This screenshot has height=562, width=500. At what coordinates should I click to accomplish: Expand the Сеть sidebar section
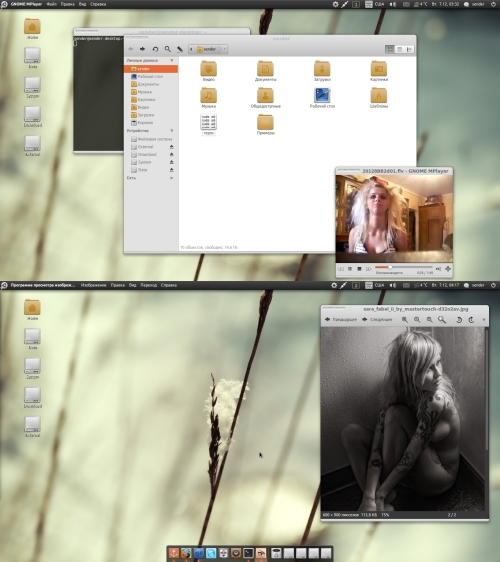pos(171,178)
